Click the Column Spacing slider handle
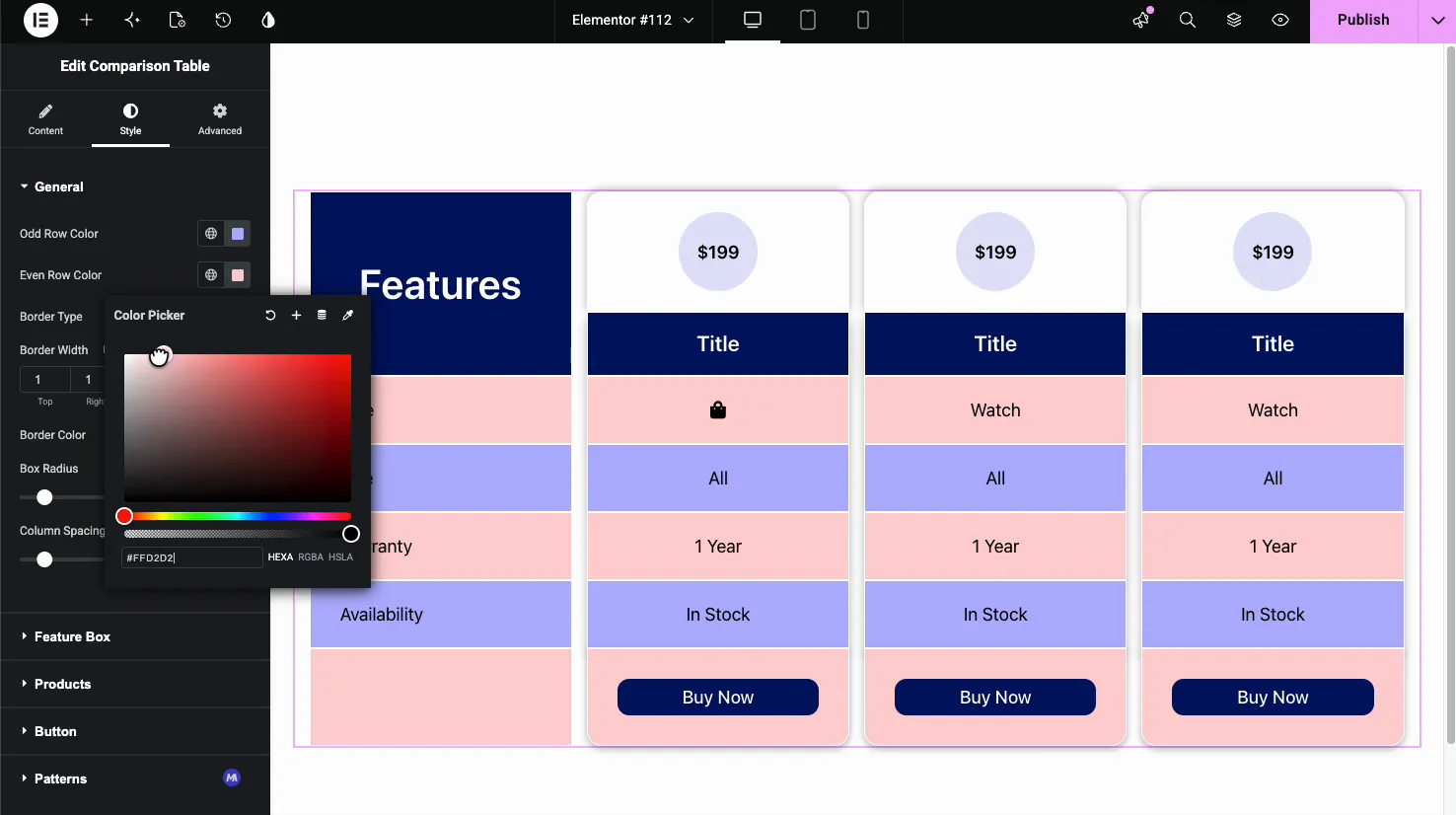 [44, 559]
